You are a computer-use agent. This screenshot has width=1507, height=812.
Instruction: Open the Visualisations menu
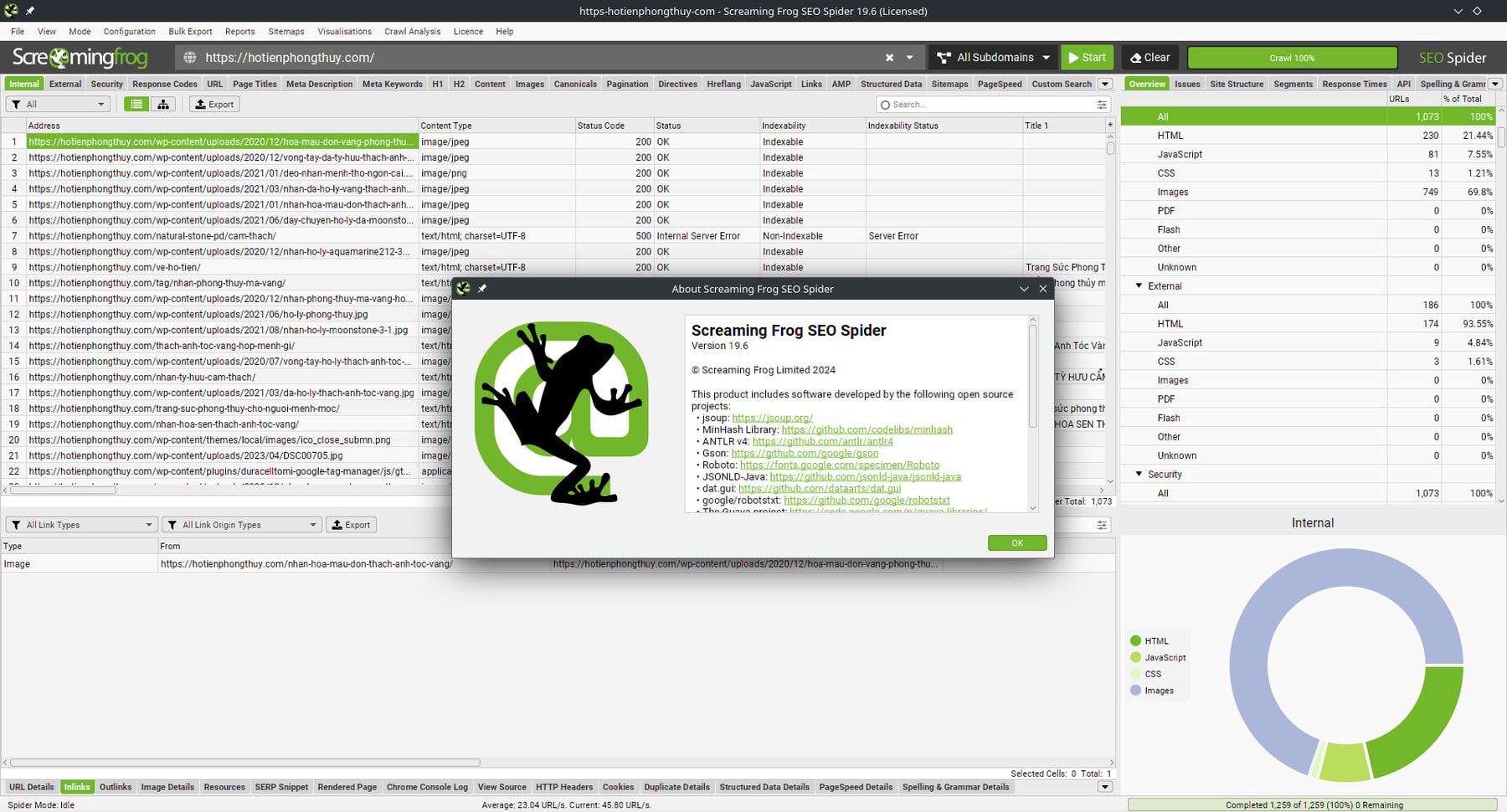344,32
